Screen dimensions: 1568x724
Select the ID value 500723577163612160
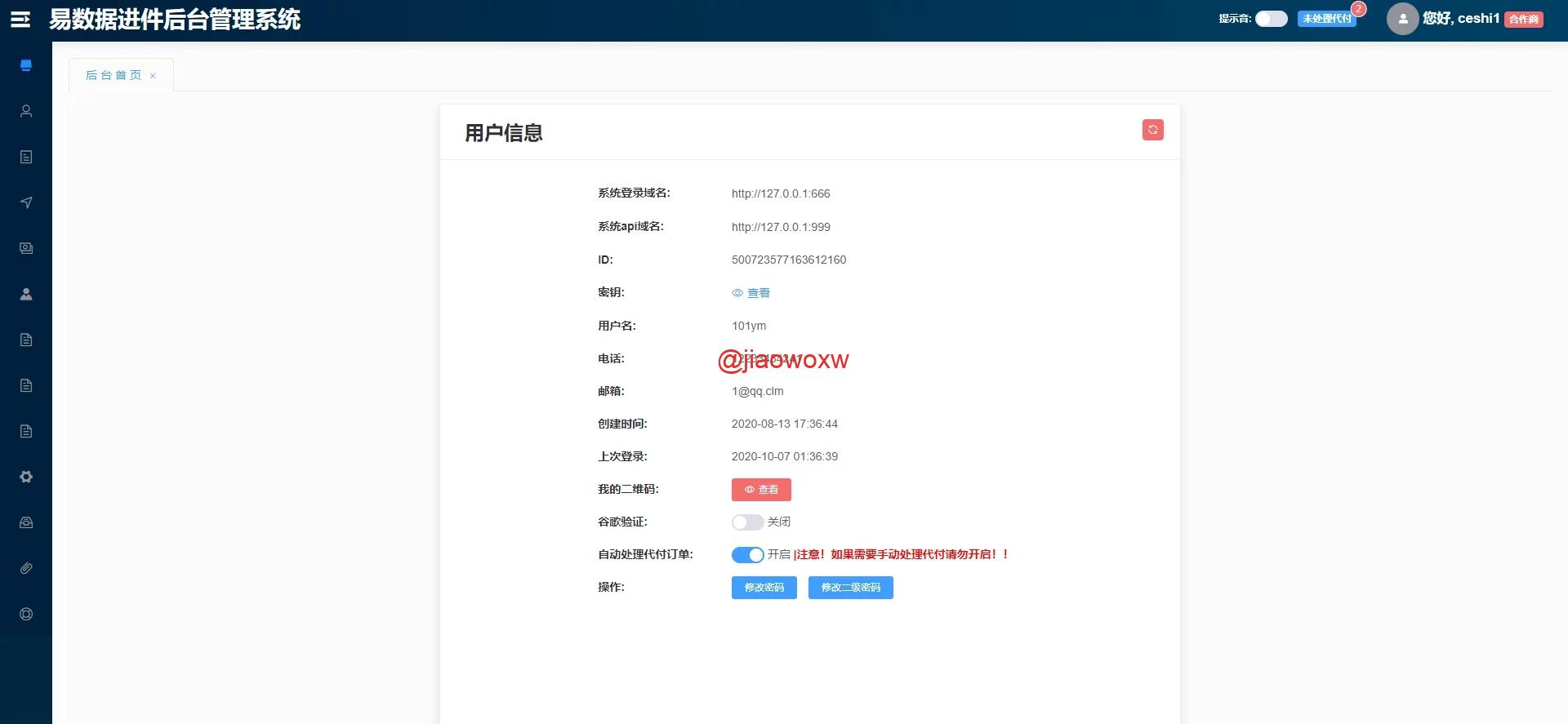[x=789, y=260]
